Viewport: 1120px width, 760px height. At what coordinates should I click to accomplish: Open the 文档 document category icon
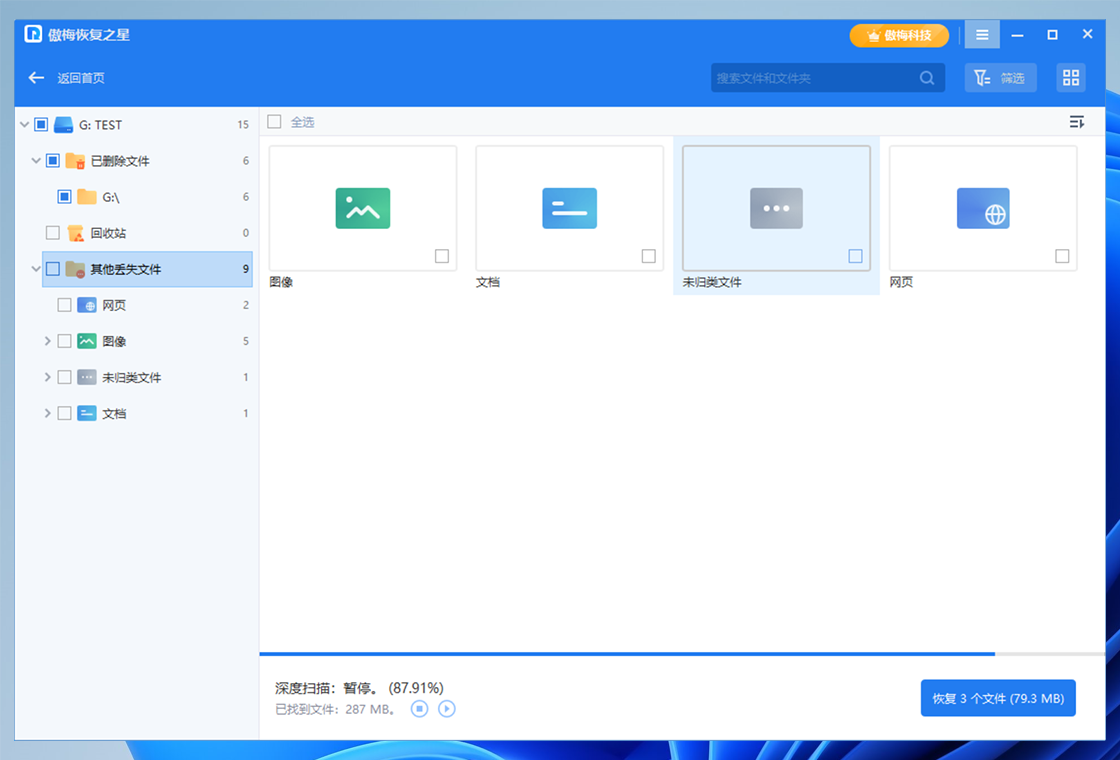click(569, 208)
